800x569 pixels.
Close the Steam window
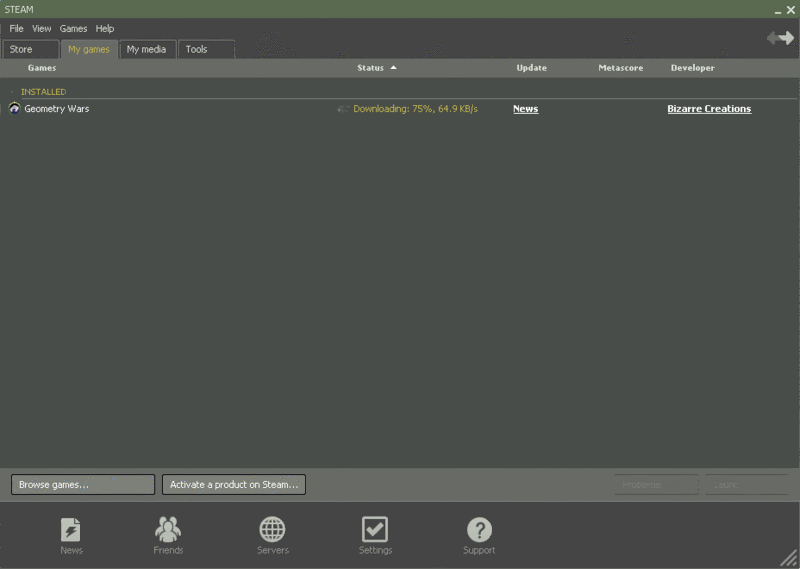click(791, 10)
